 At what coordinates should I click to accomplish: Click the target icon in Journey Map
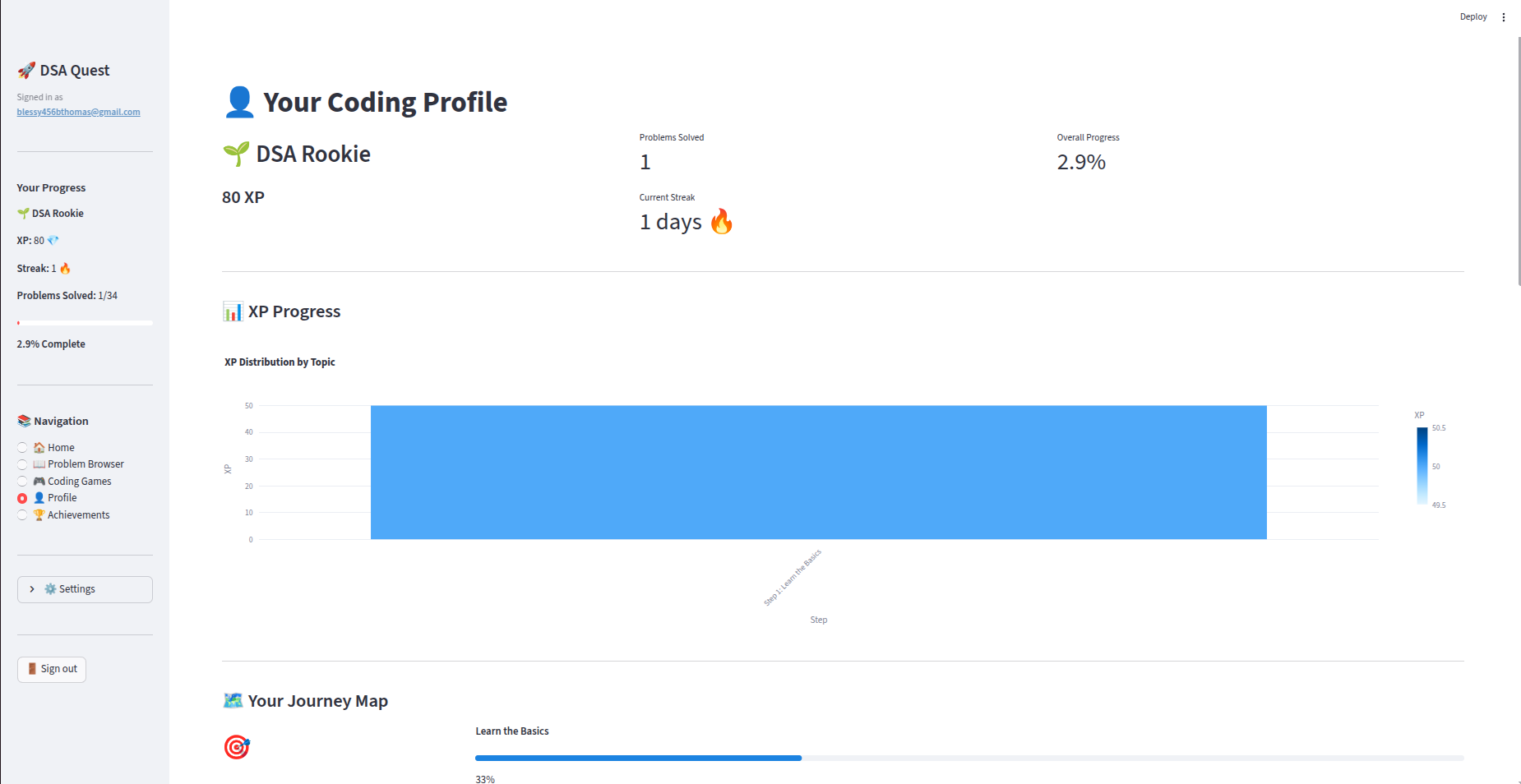pyautogui.click(x=237, y=747)
